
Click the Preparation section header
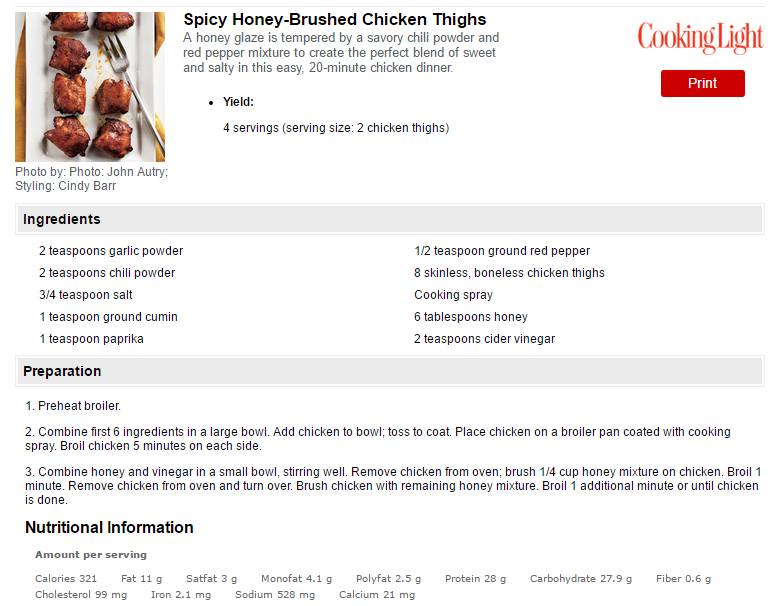click(389, 371)
